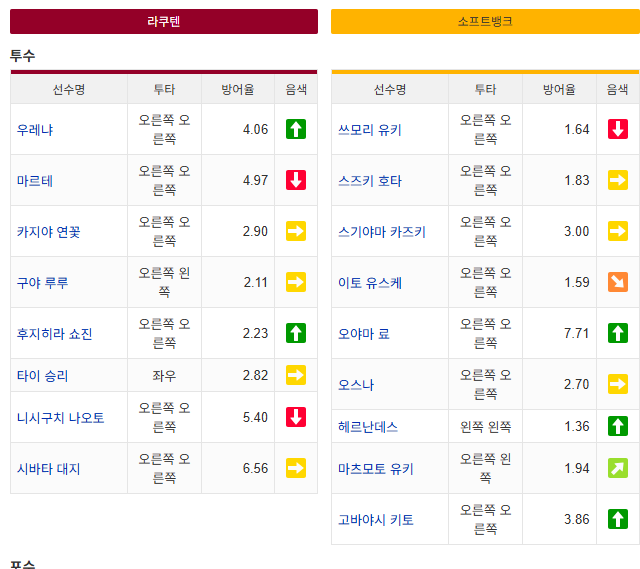Click the yellow right arrow in 오스나 row
This screenshot has height=569, width=640.
[x=618, y=384]
